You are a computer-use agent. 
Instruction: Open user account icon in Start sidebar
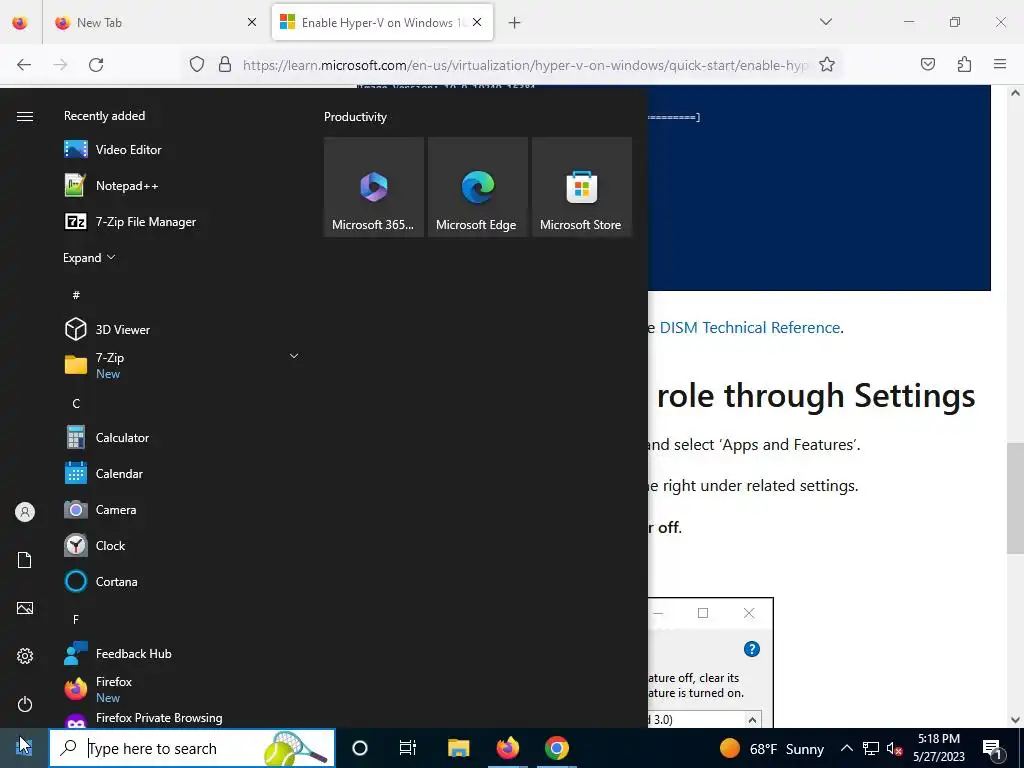pos(25,512)
